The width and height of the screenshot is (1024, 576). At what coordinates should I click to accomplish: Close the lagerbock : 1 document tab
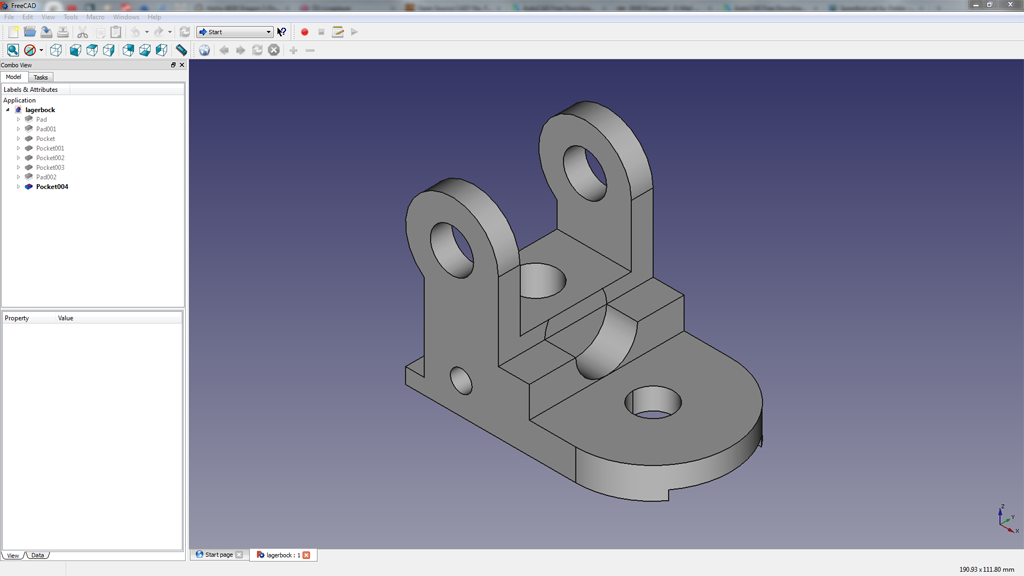pyautogui.click(x=306, y=555)
